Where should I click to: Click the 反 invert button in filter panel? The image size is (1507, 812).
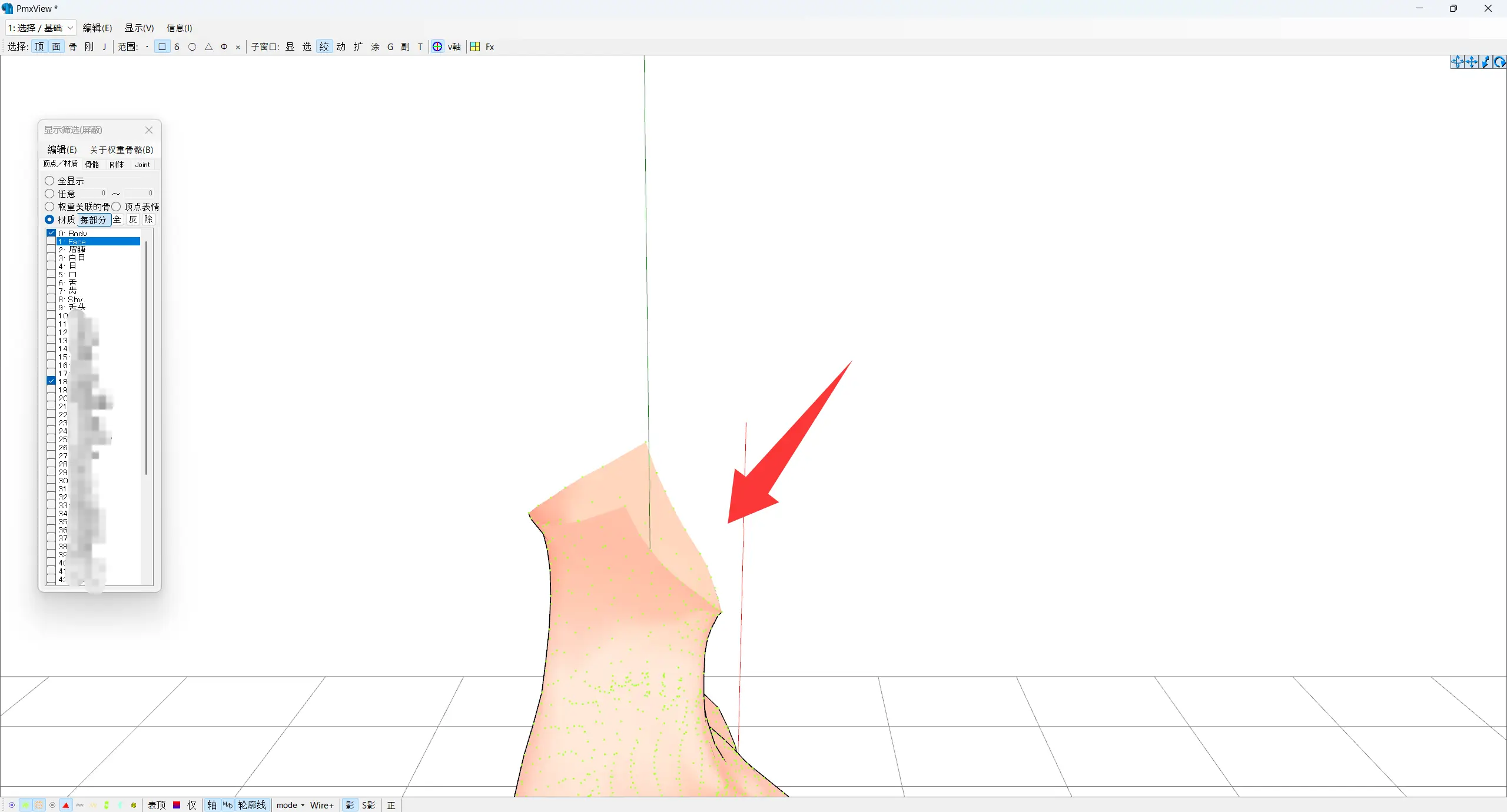(132, 219)
